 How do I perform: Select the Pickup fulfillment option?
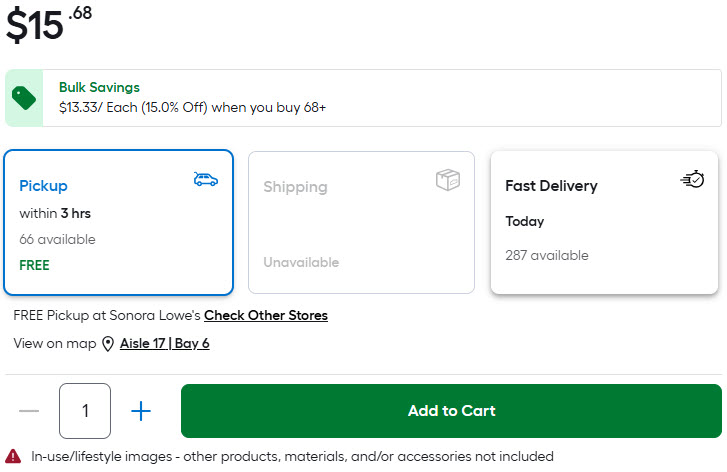(x=118, y=222)
